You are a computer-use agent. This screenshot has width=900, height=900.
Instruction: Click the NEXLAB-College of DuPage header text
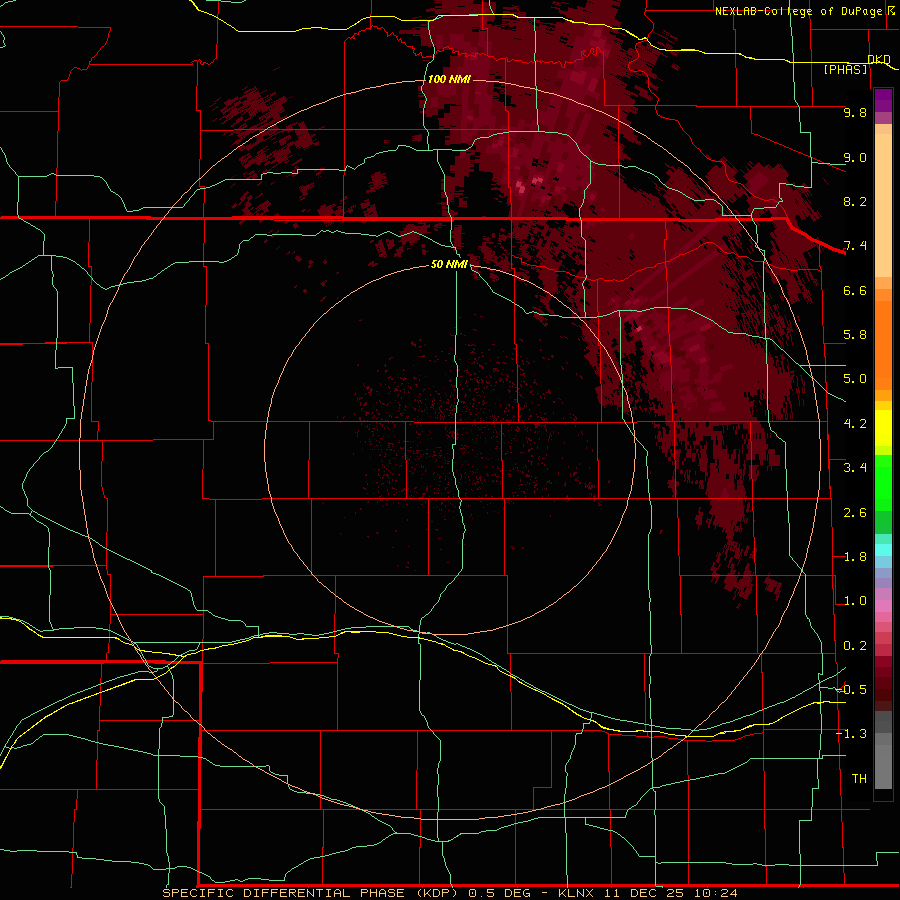[x=798, y=11]
